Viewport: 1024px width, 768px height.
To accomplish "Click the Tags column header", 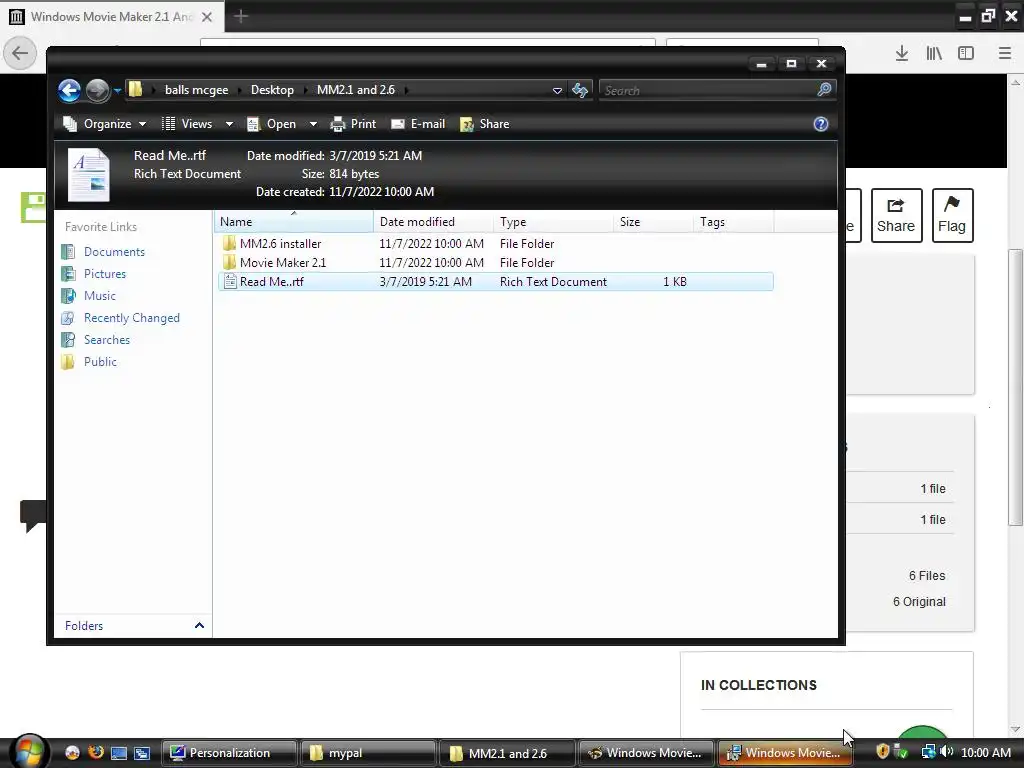I will pos(734,222).
